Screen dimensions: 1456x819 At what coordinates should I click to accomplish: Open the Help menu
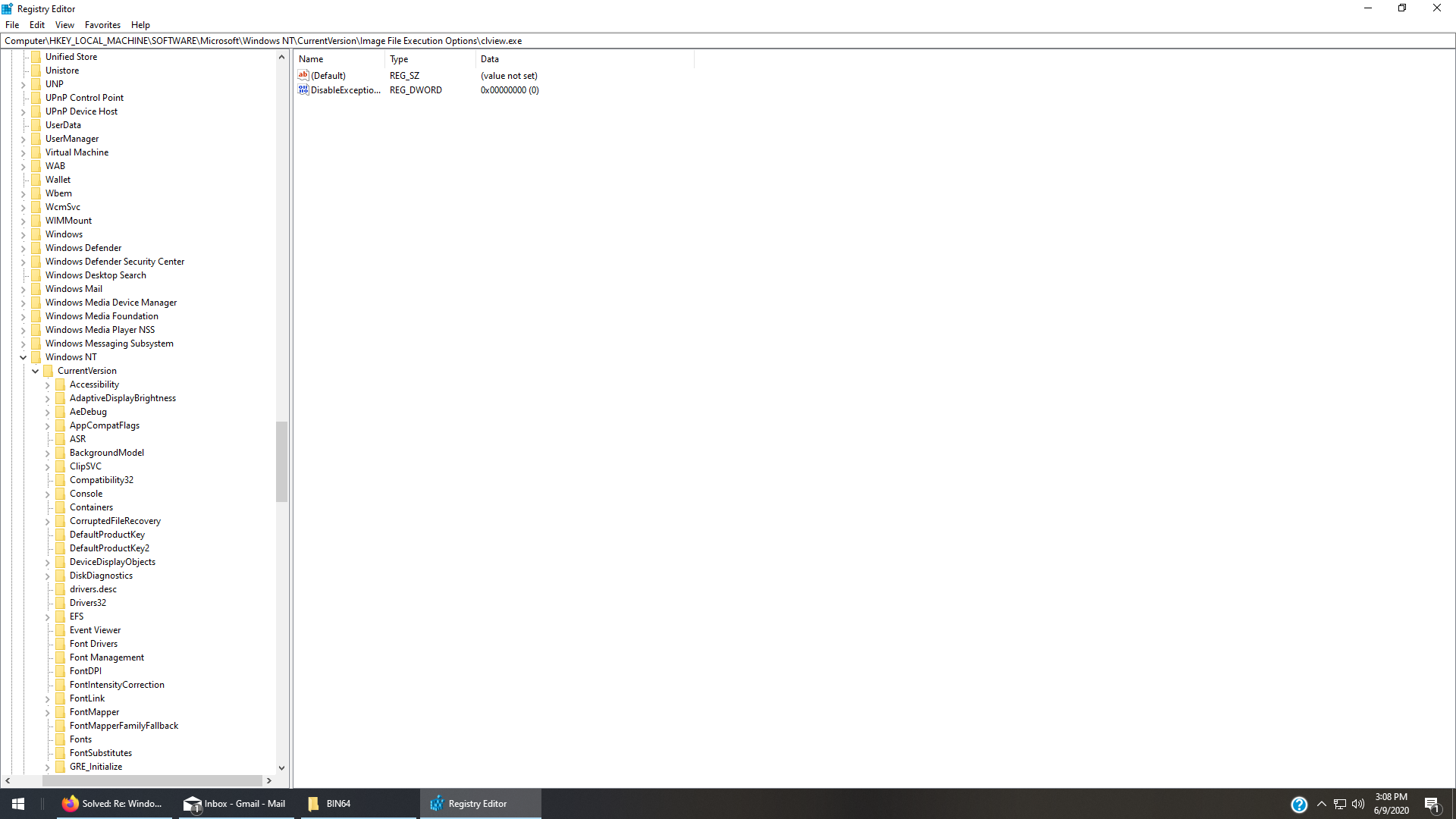point(140,25)
